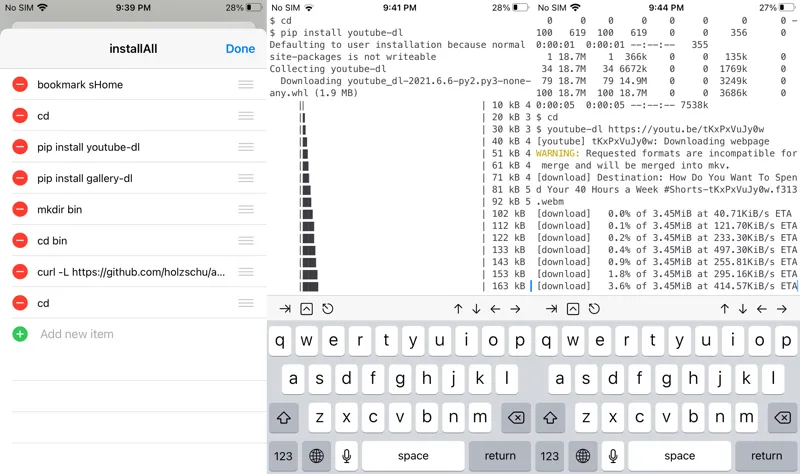Tap the reorder handle on the curl command row
The width and height of the screenshot is (800, 474).
pos(246,272)
